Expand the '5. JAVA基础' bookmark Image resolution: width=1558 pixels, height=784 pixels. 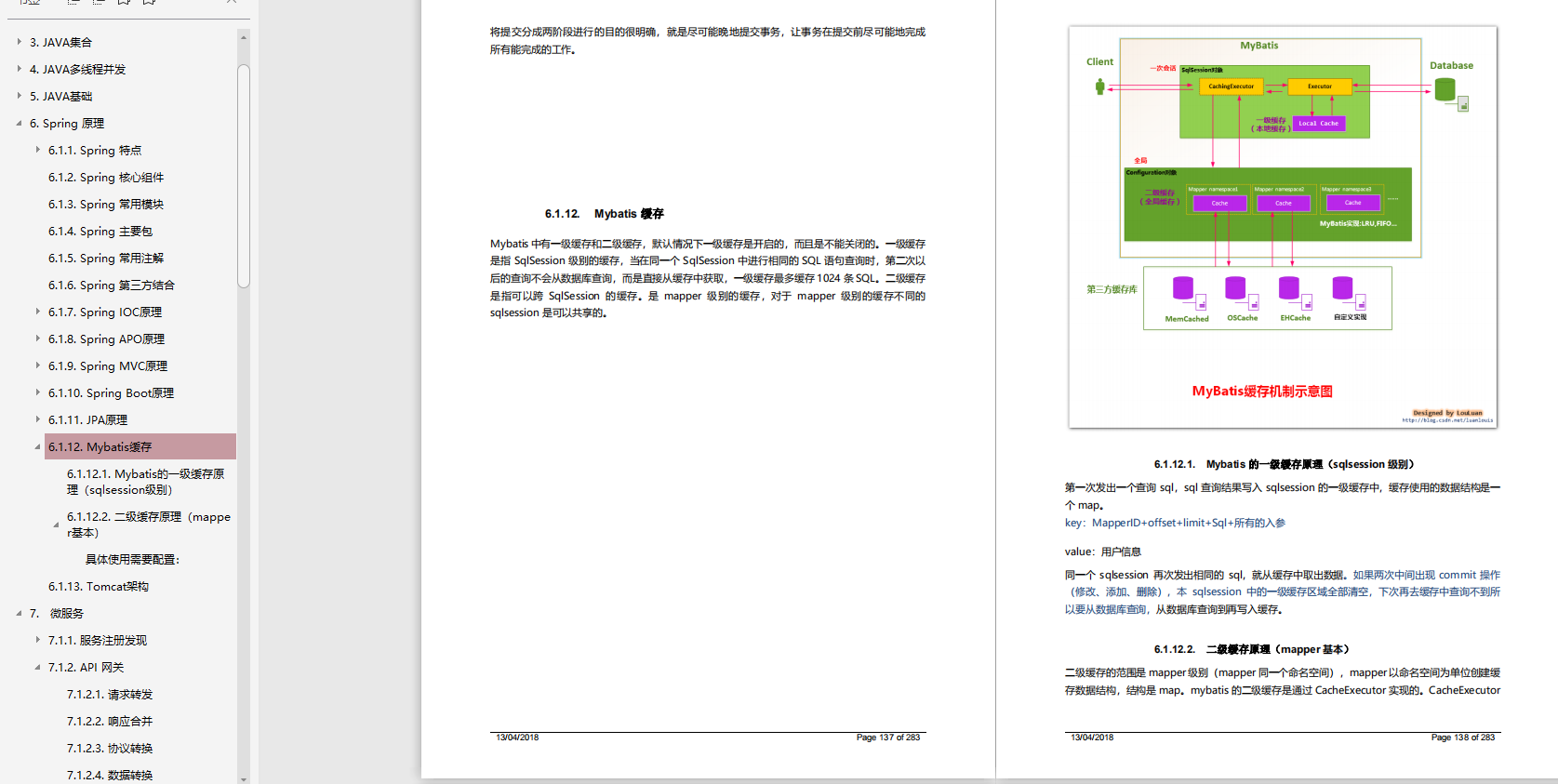click(x=19, y=96)
